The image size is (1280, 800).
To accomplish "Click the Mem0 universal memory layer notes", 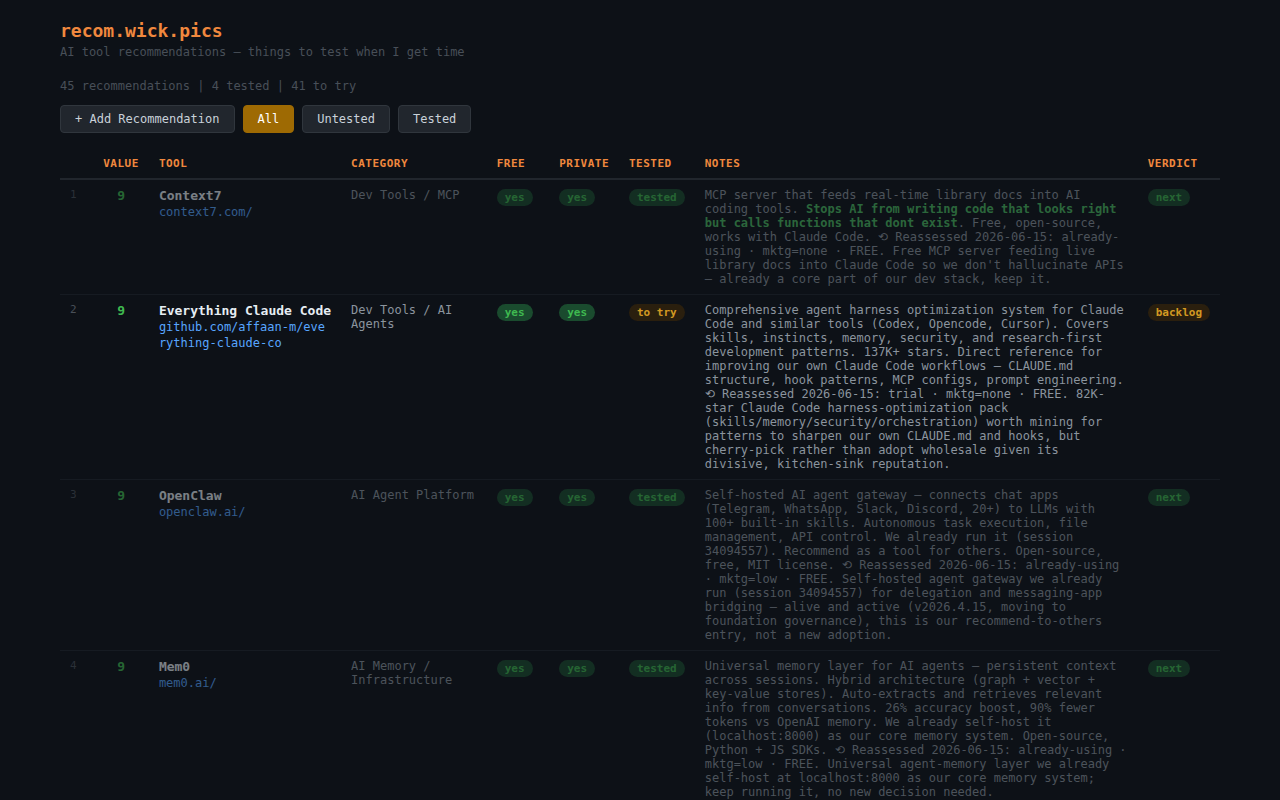I will [x=915, y=729].
